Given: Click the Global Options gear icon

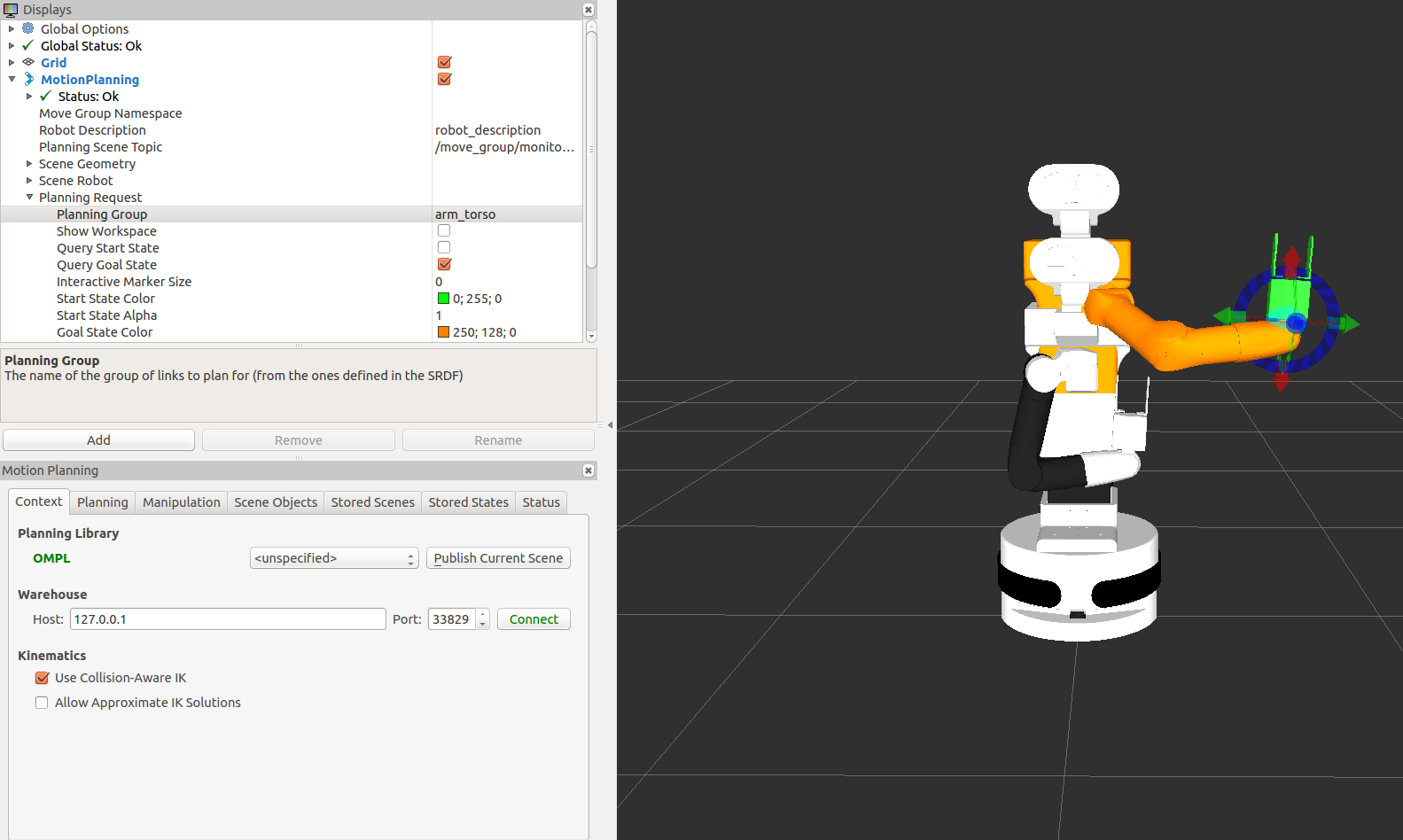Looking at the screenshot, I should (28, 28).
